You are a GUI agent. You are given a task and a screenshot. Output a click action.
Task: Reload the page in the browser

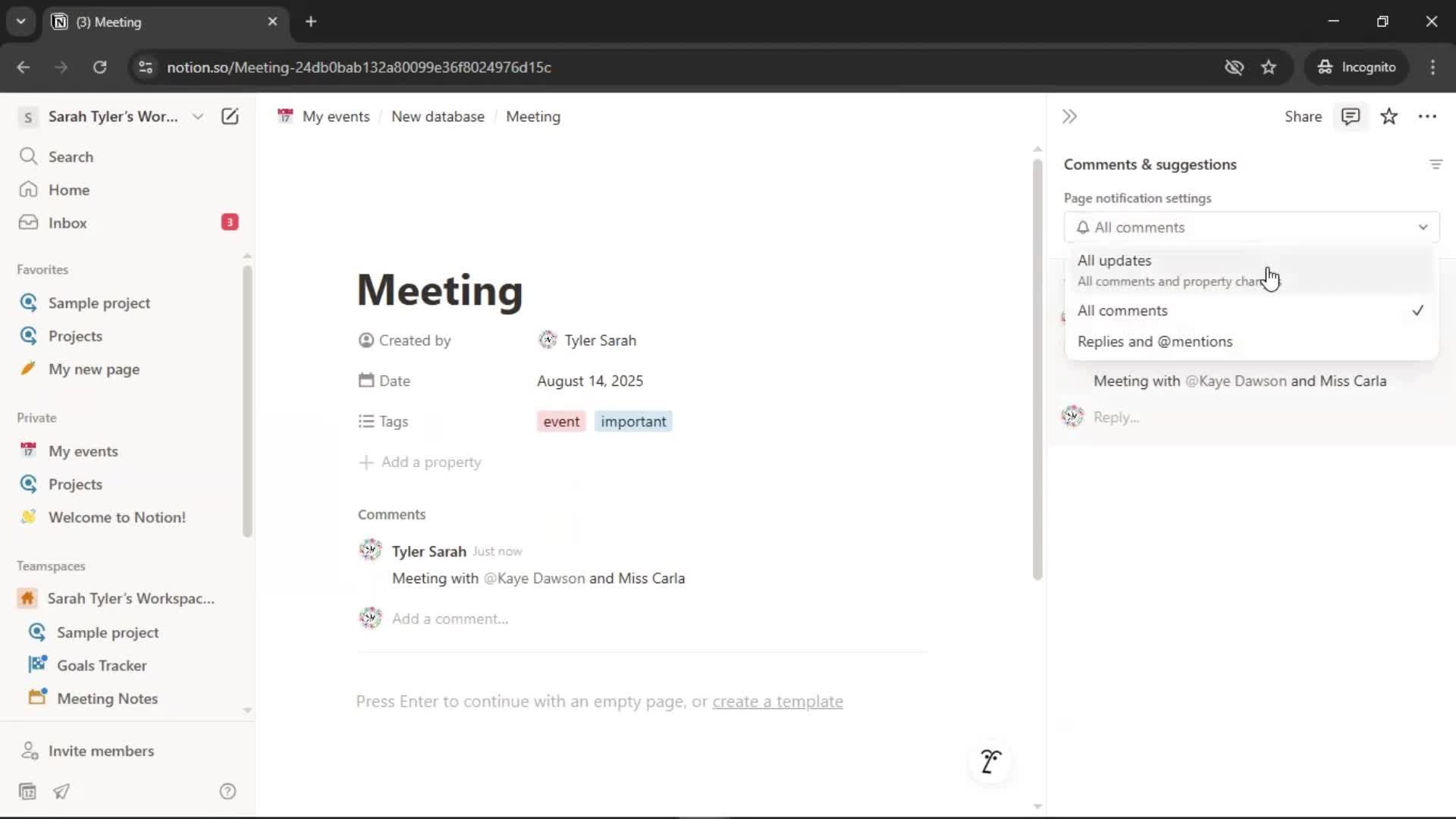[x=99, y=67]
